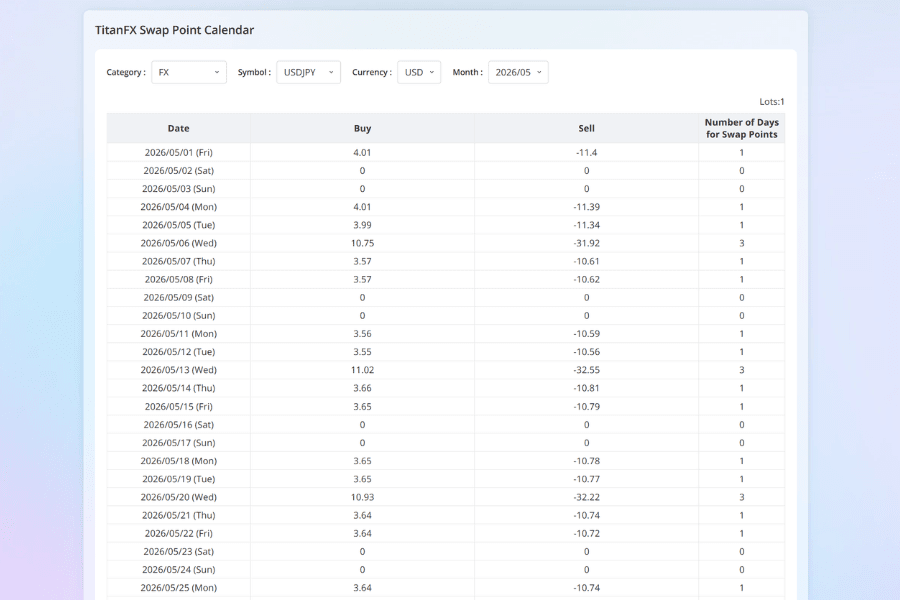The image size is (900, 600).
Task: Click Buy value 3.99 on 05/05
Action: pyautogui.click(x=362, y=225)
